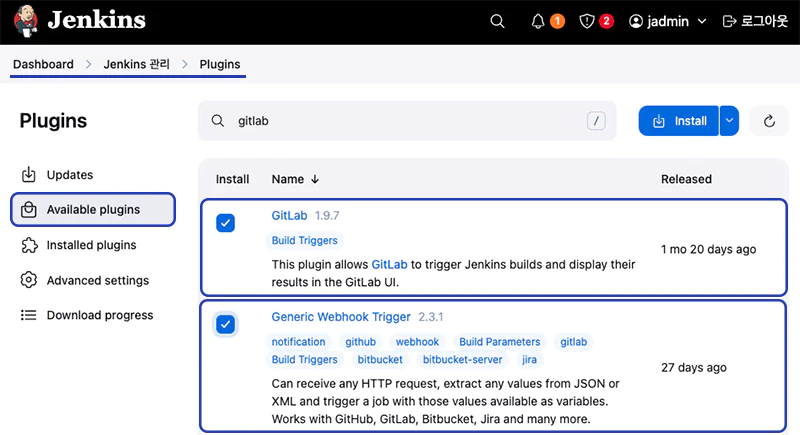Click the 로그아웃 logout link
This screenshot has width=800, height=435.
(x=756, y=21)
